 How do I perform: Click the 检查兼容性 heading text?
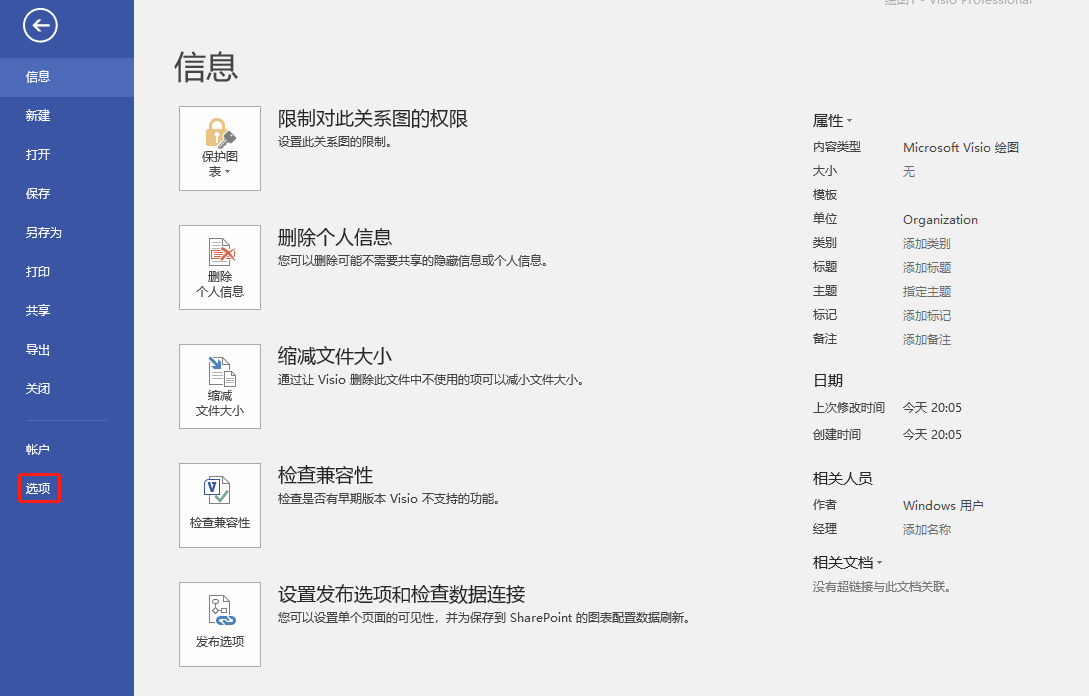[326, 475]
